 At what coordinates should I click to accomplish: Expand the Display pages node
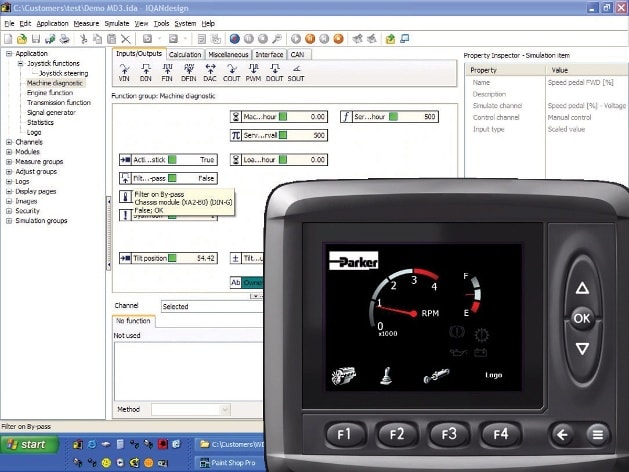[9, 191]
